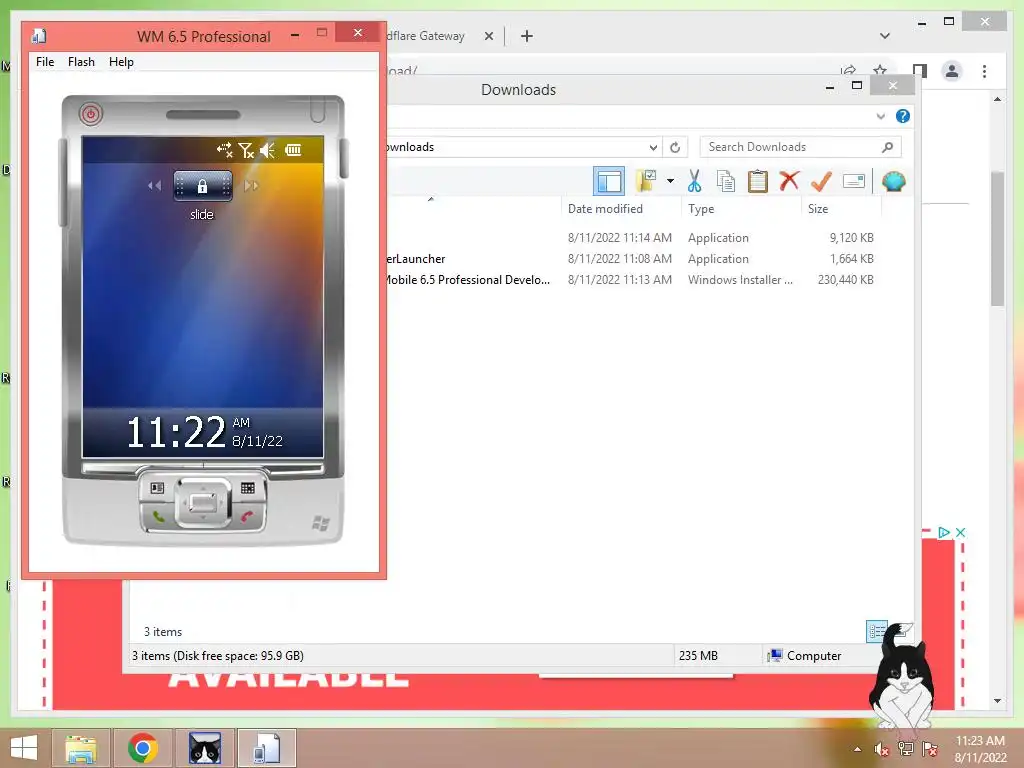Switch to the Cloudflare Gateway tab in Chrome
This screenshot has width=1024, height=768.
point(426,36)
